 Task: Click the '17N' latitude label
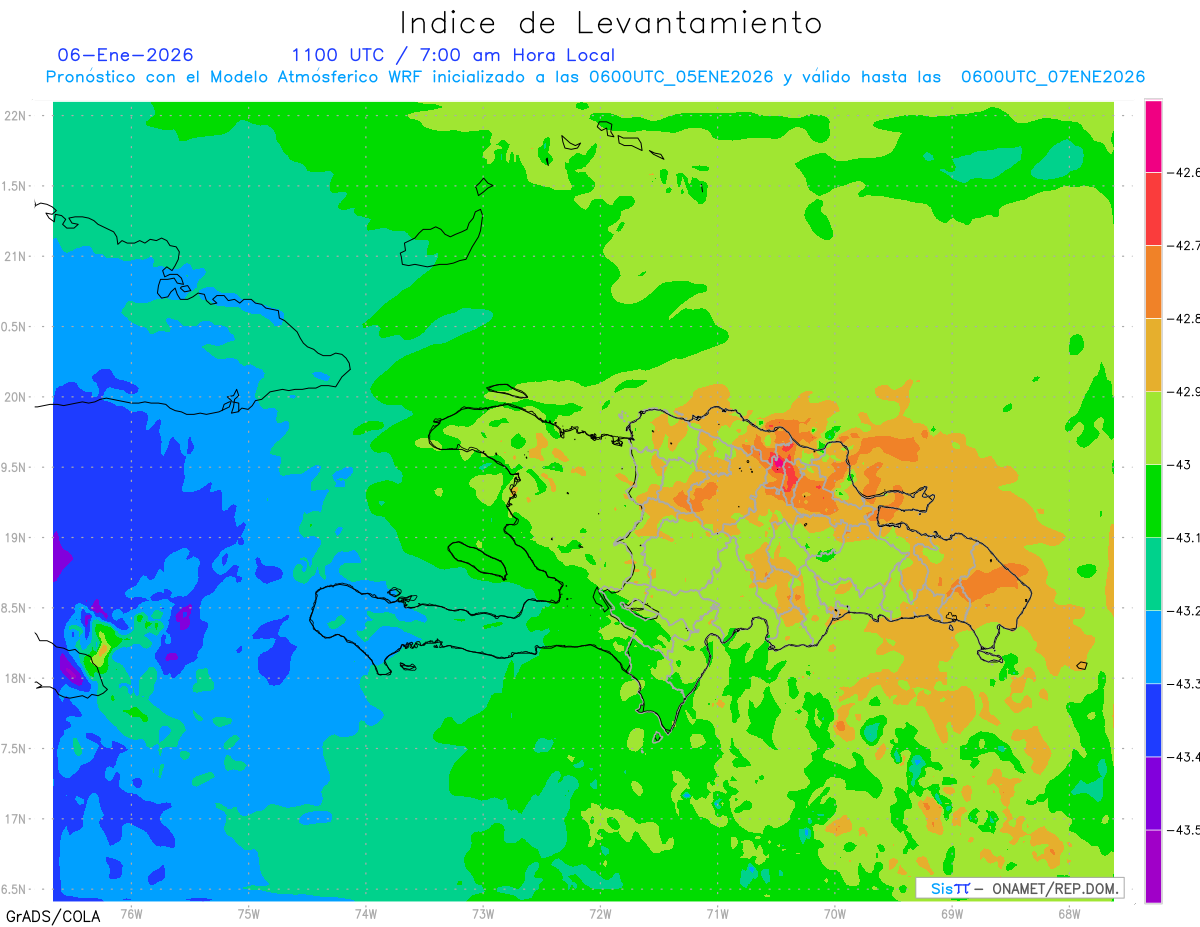[x=17, y=820]
